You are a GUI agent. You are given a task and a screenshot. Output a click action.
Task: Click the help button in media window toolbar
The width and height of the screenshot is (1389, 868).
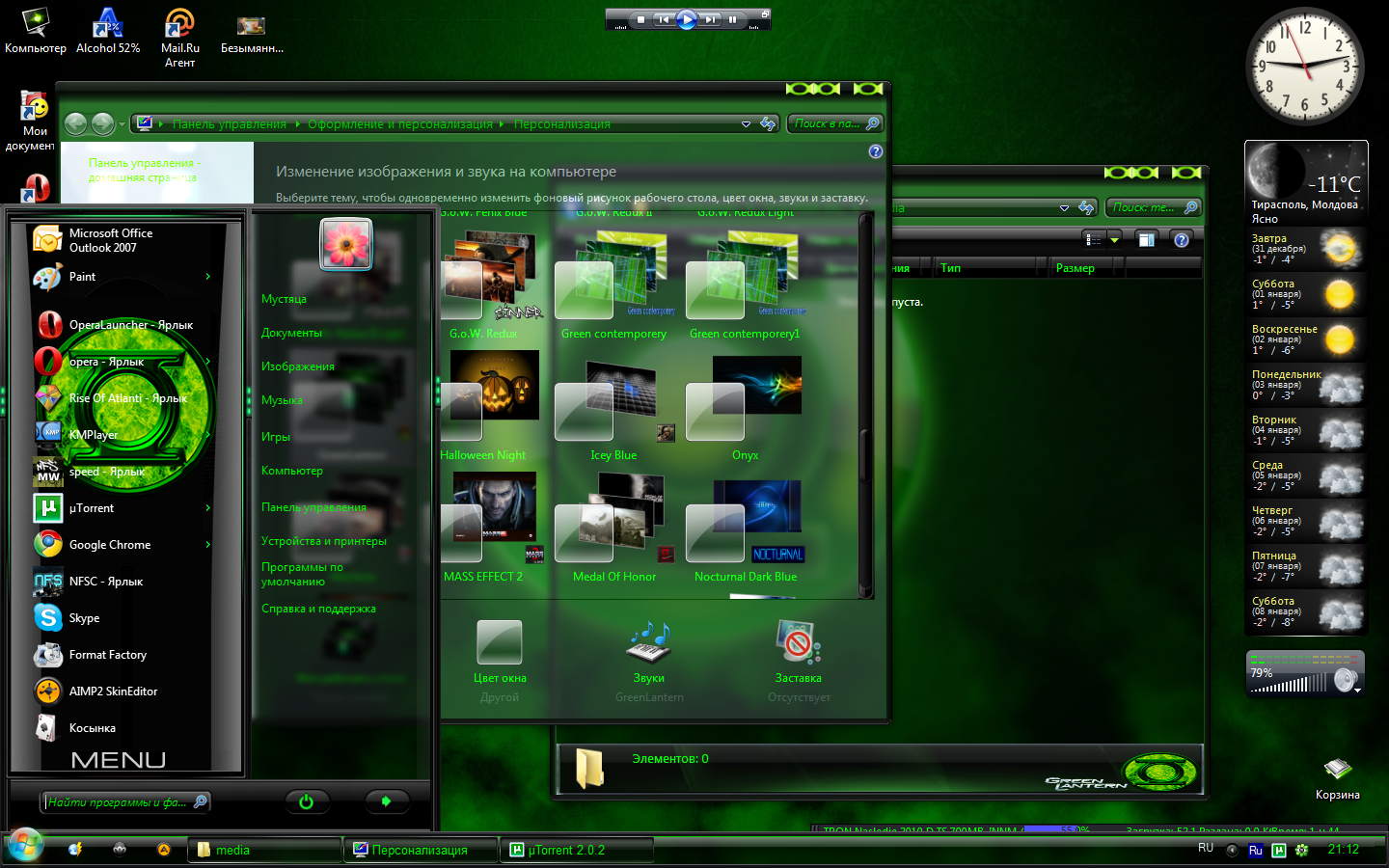coord(1181,239)
